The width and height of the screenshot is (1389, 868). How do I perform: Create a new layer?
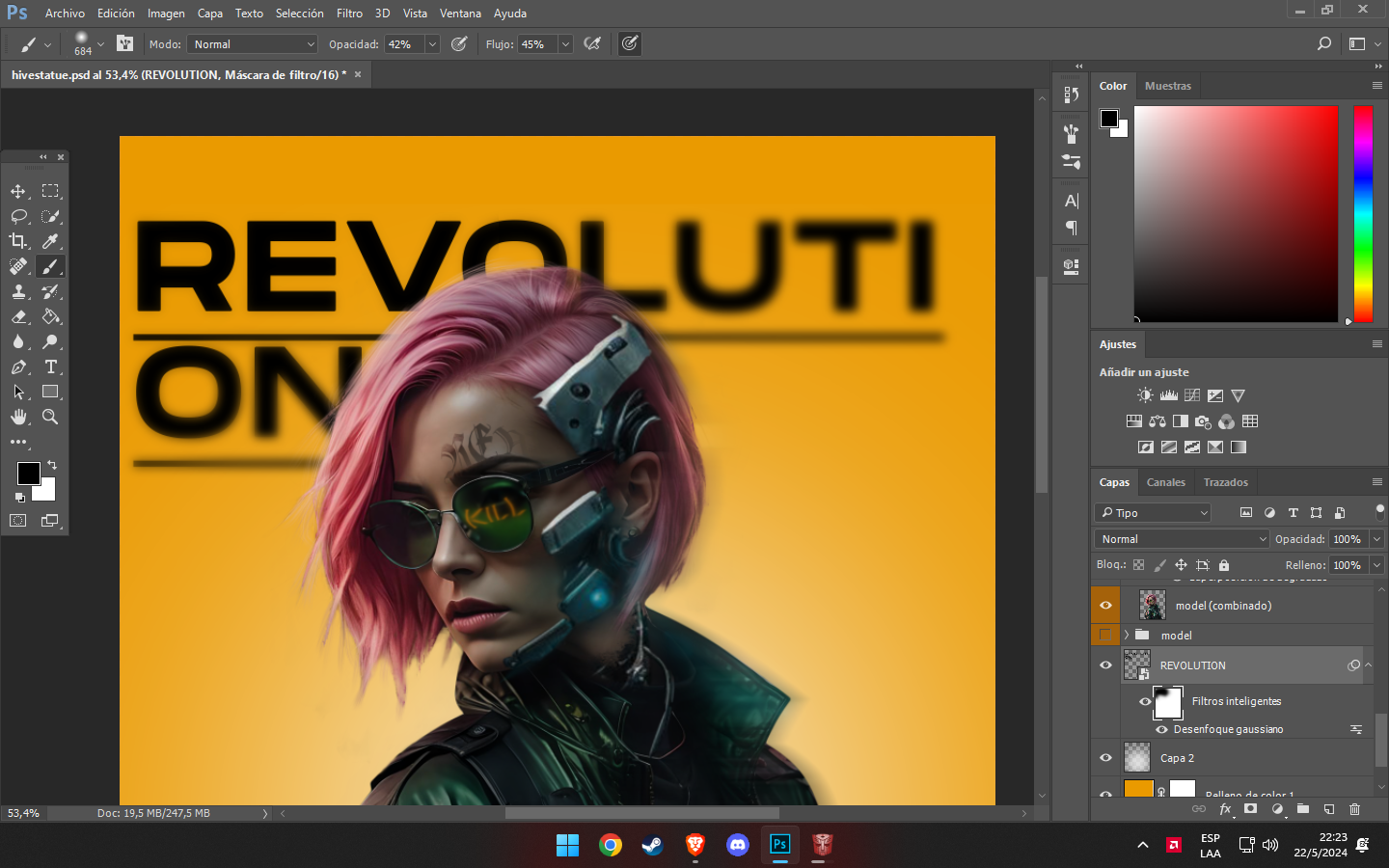(x=1329, y=809)
